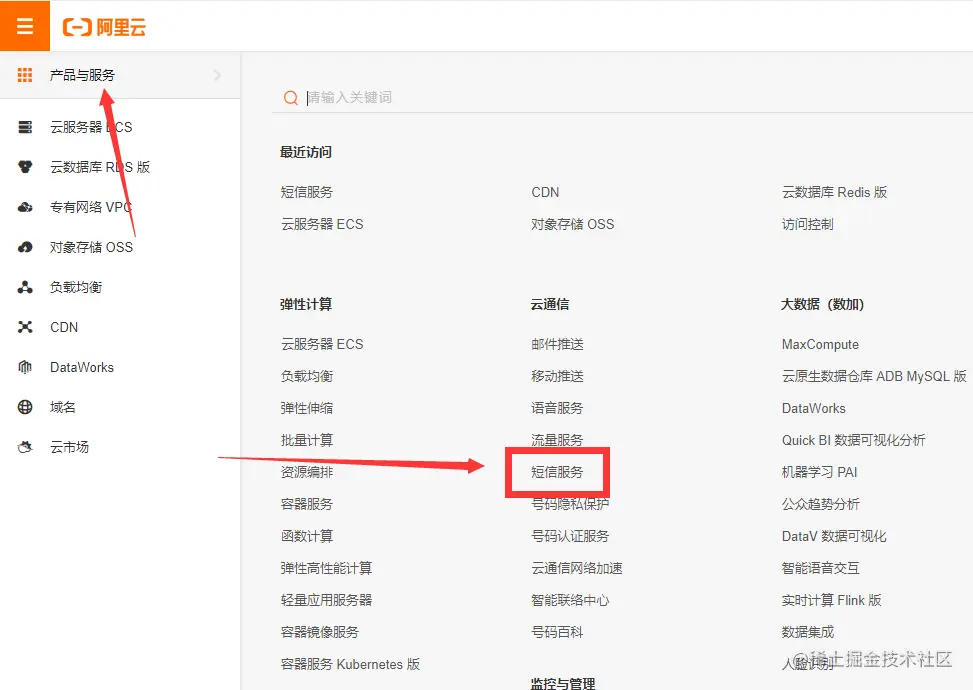The image size is (973, 690).
Task: Open 函数计算 link
Action: (x=307, y=536)
